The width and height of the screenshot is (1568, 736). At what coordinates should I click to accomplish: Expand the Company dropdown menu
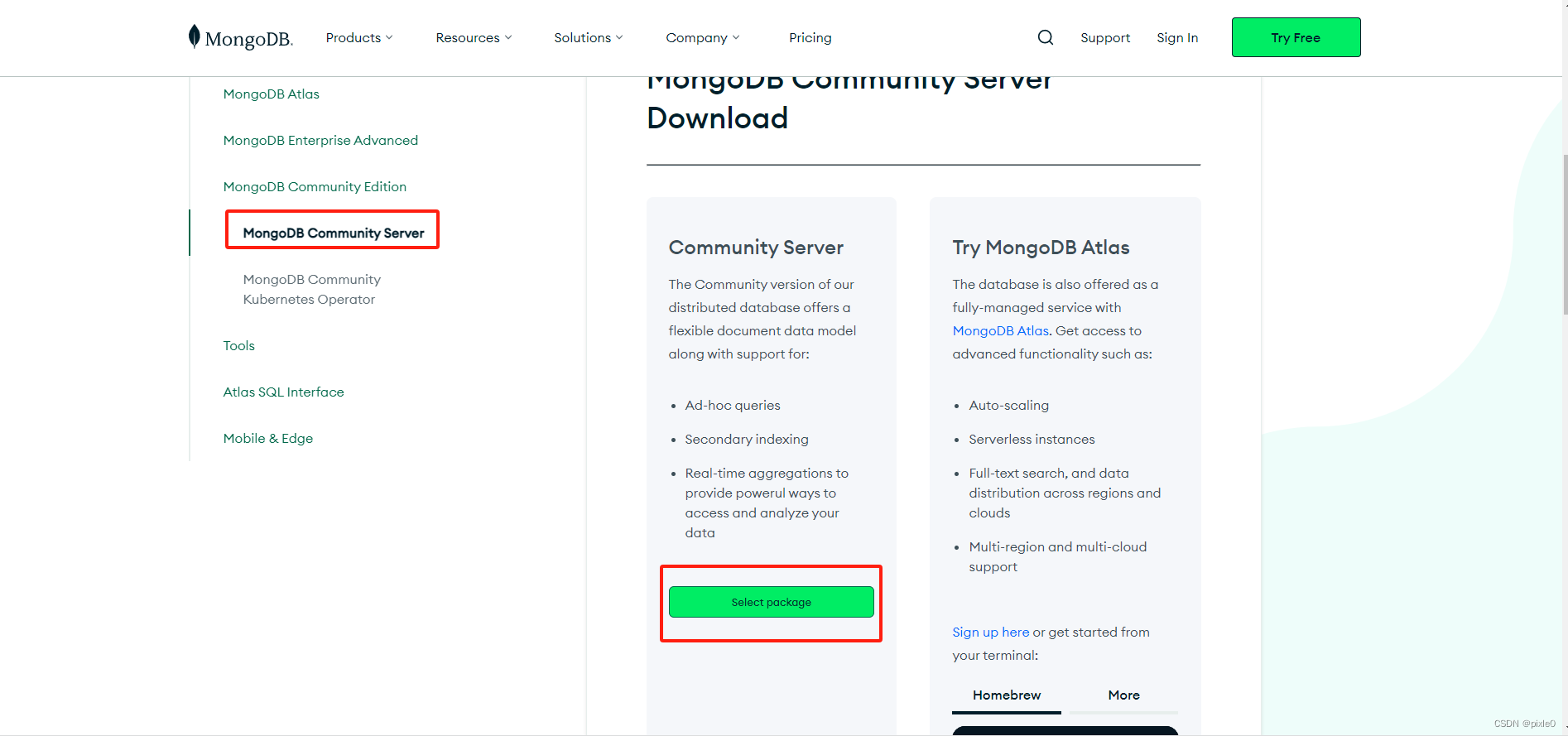tap(703, 37)
